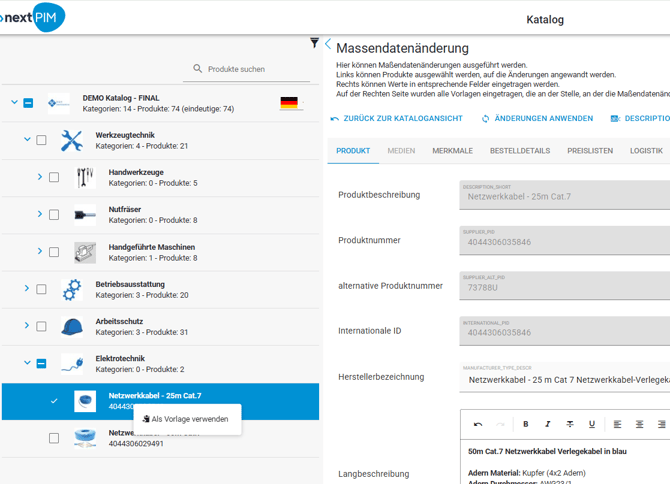The width and height of the screenshot is (670, 484).
Task: Collapse panel with the left chevron arrow
Action: [328, 44]
